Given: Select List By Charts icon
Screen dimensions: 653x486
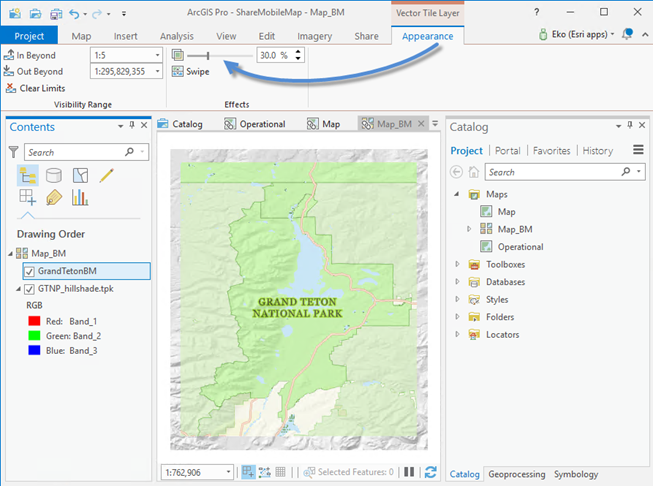Looking at the screenshot, I should click(80, 197).
